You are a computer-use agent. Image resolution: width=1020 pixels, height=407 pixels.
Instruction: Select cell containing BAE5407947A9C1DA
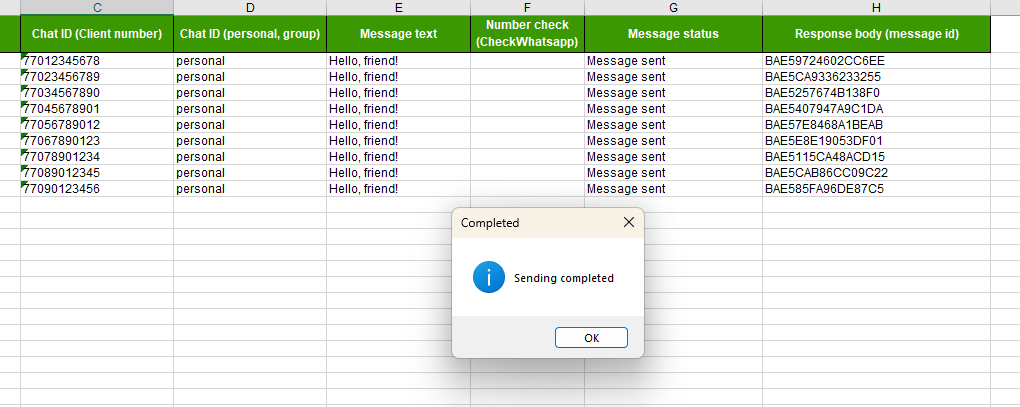876,109
